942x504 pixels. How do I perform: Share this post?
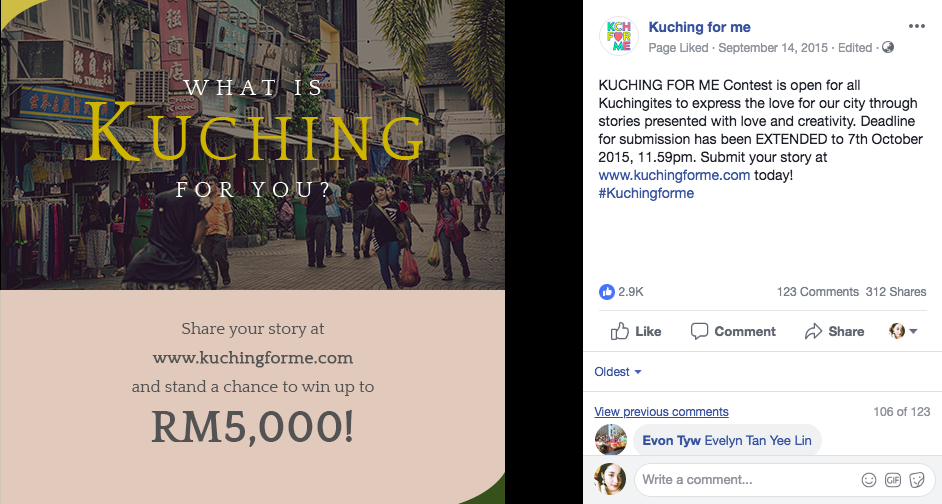834,331
